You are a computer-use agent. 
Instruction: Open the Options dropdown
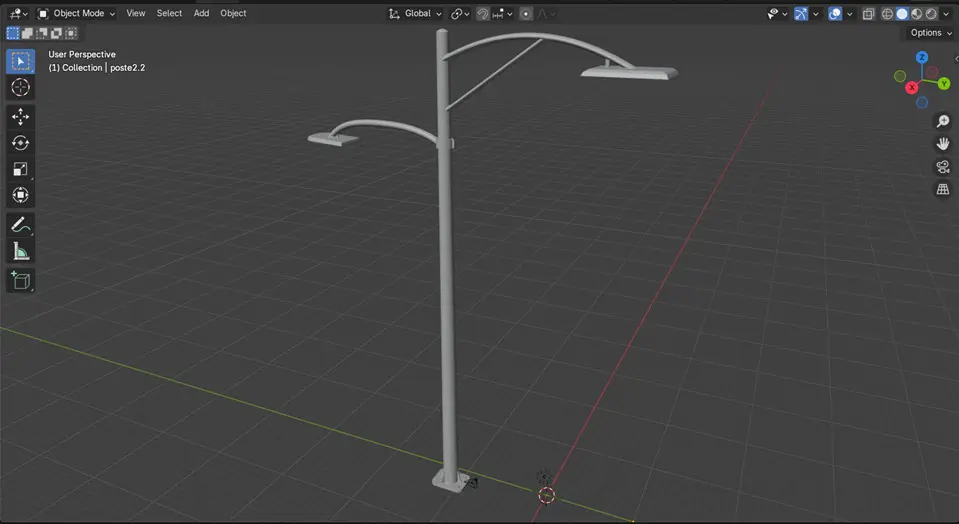coord(930,33)
